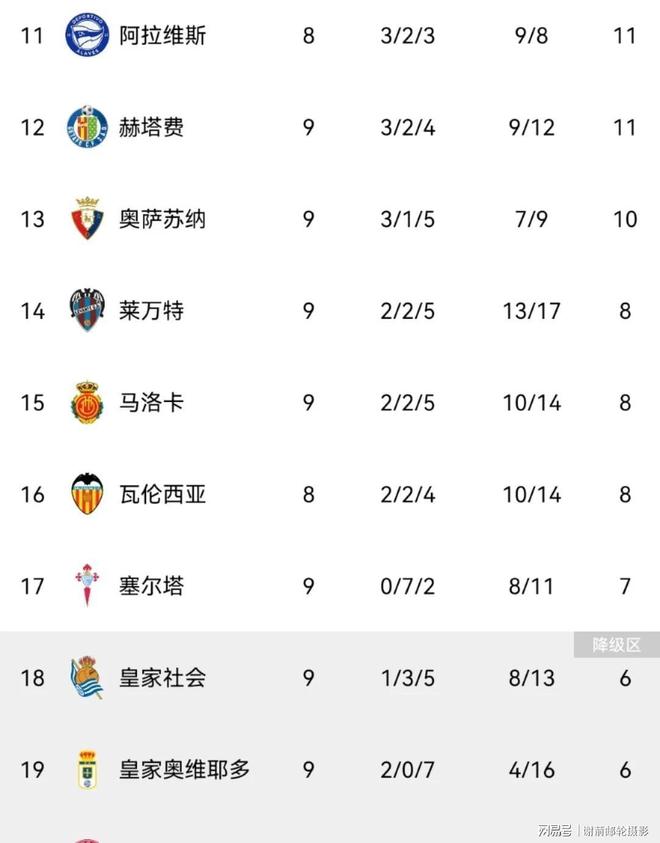Viewport: 660px width, 843px height.
Task: Open 皇家奥维耶多 team details
Action: (185, 770)
